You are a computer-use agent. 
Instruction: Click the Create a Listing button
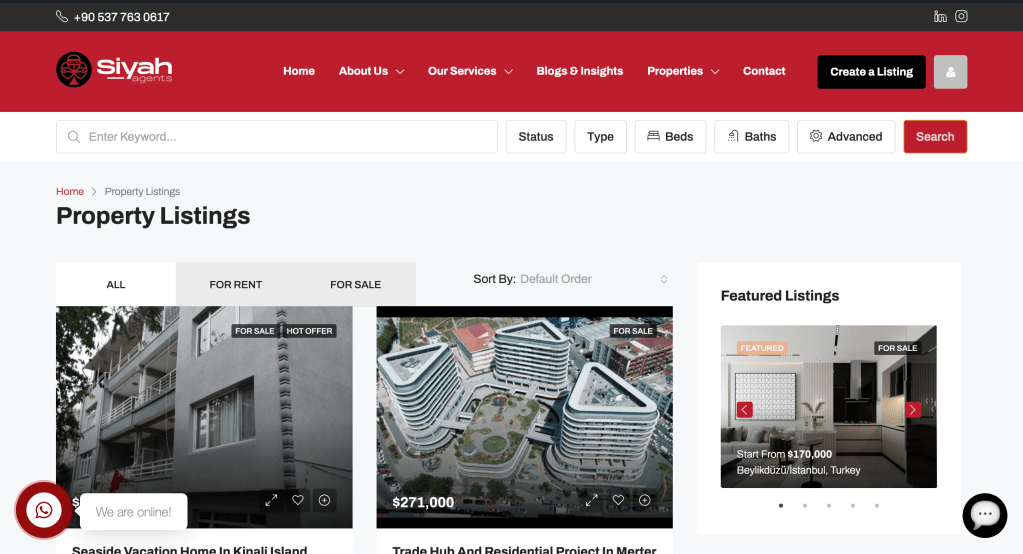pyautogui.click(x=871, y=72)
